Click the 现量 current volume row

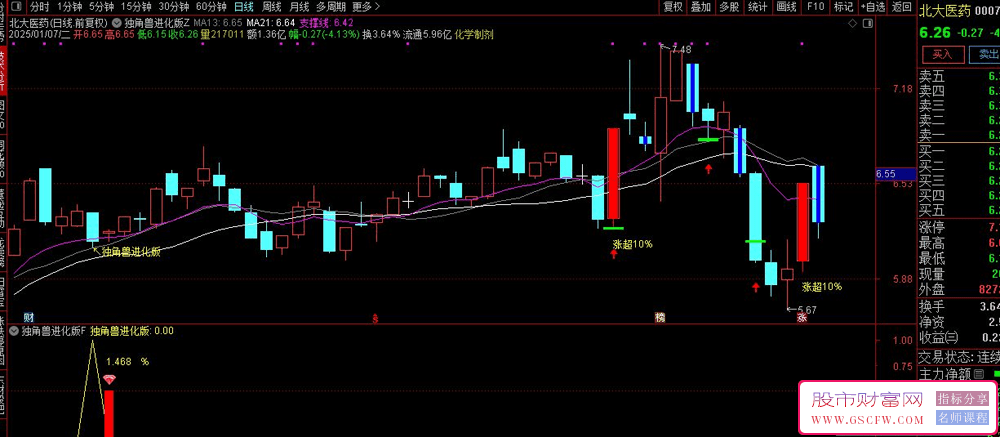(x=959, y=274)
